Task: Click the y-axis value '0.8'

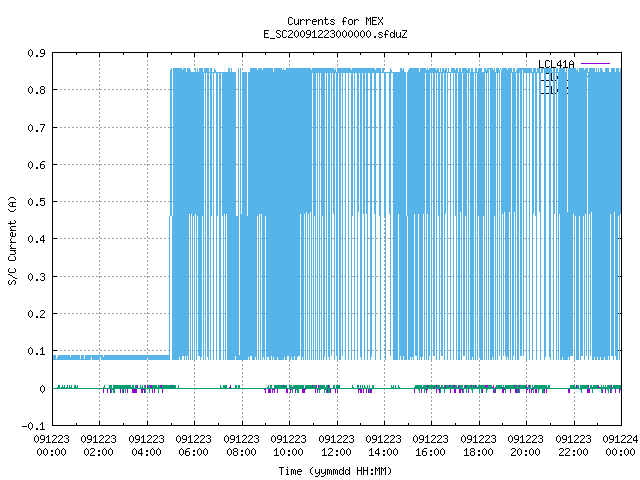Action: (x=37, y=90)
